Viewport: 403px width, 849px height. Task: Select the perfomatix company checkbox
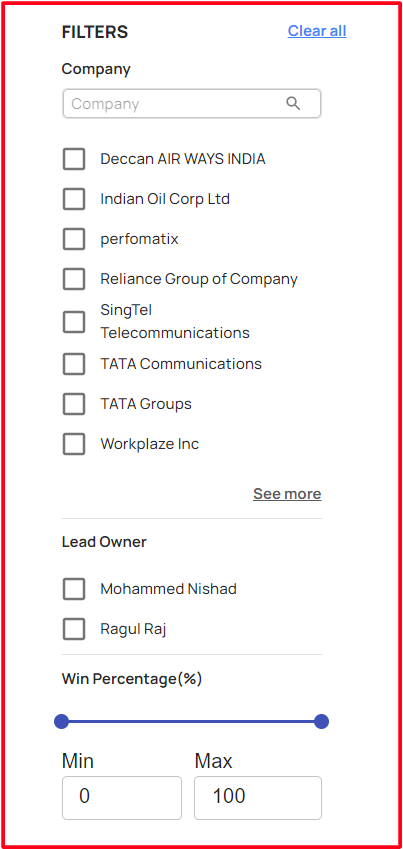(x=74, y=239)
